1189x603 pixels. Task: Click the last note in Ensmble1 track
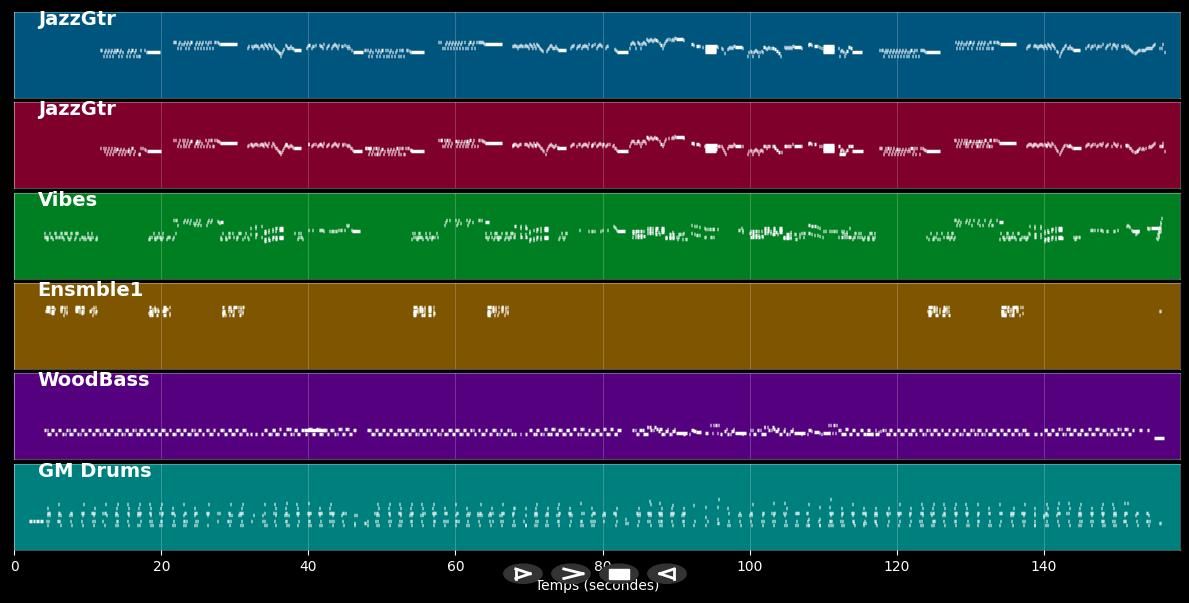click(1160, 311)
